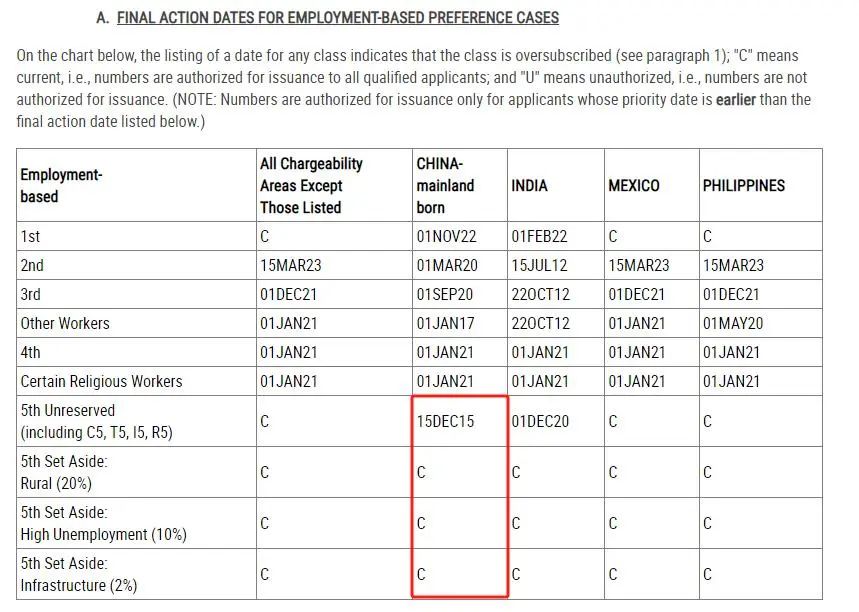Click Philippines Other Workers date 01MAY20
859x612 pixels.
[x=732, y=324]
